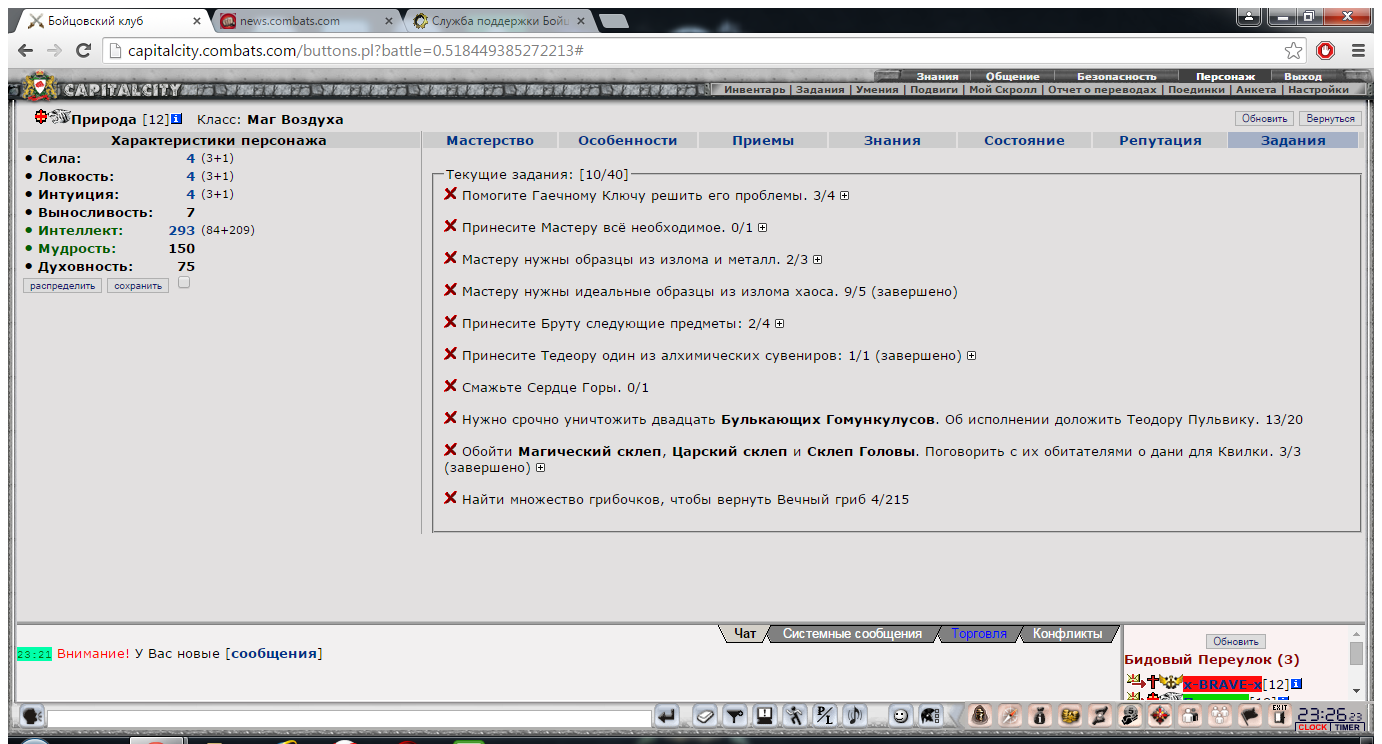Click the сообщения link in chat

[x=274, y=654]
